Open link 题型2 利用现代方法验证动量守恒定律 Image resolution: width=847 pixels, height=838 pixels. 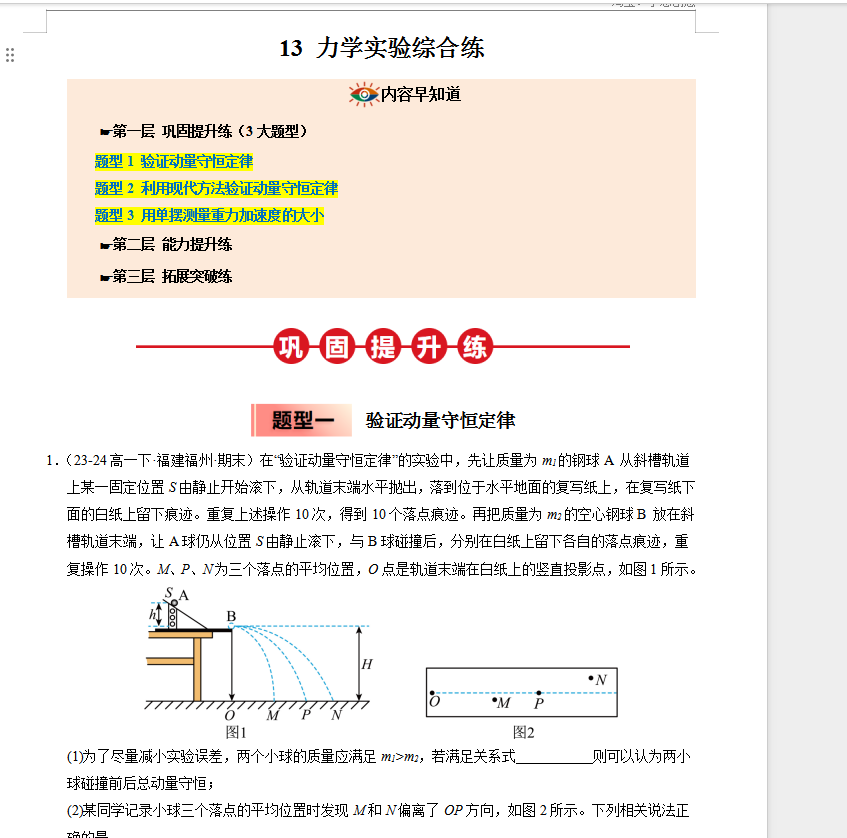217,189
